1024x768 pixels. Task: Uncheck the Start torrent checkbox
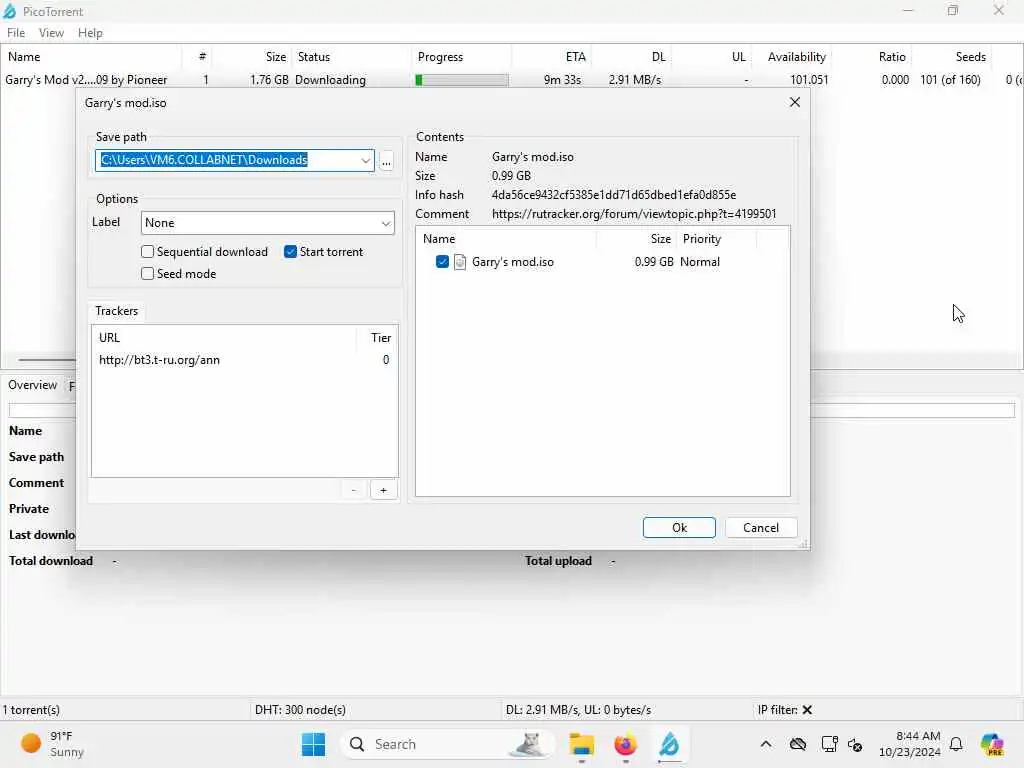pyautogui.click(x=291, y=251)
